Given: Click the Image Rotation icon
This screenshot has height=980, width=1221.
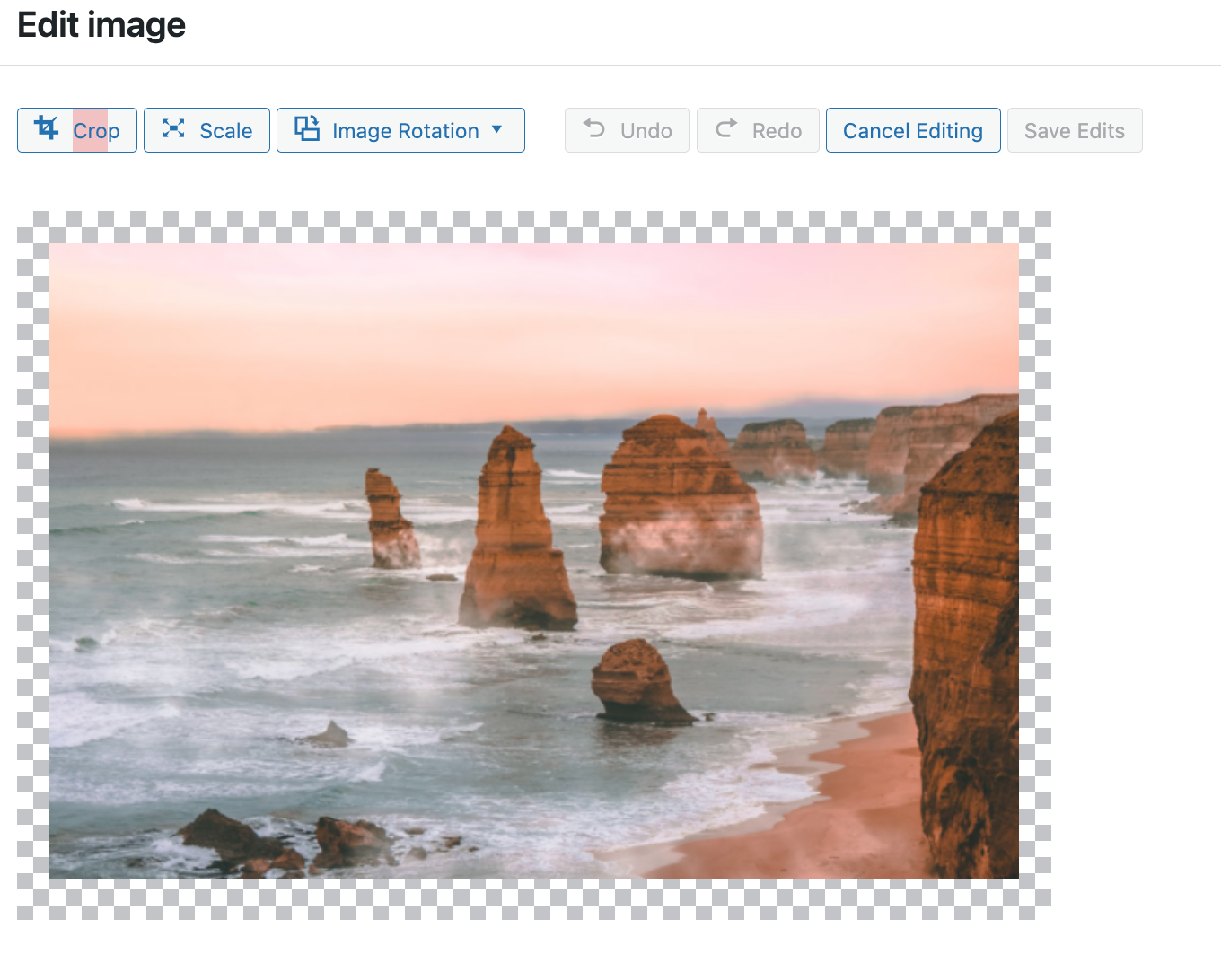Looking at the screenshot, I should click(x=307, y=128).
